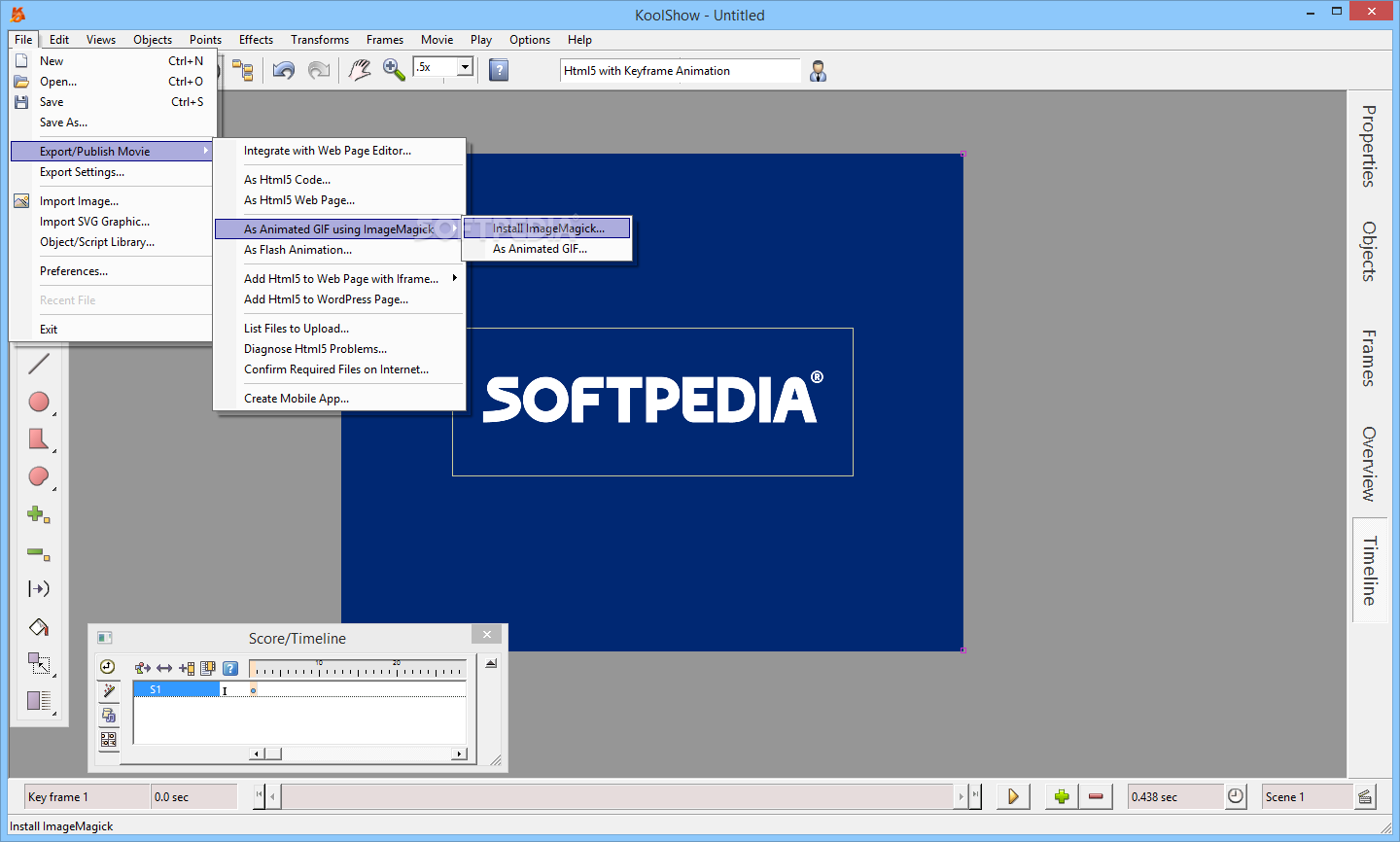
Task: Click the grid squares icon in timeline panel
Action: (108, 740)
